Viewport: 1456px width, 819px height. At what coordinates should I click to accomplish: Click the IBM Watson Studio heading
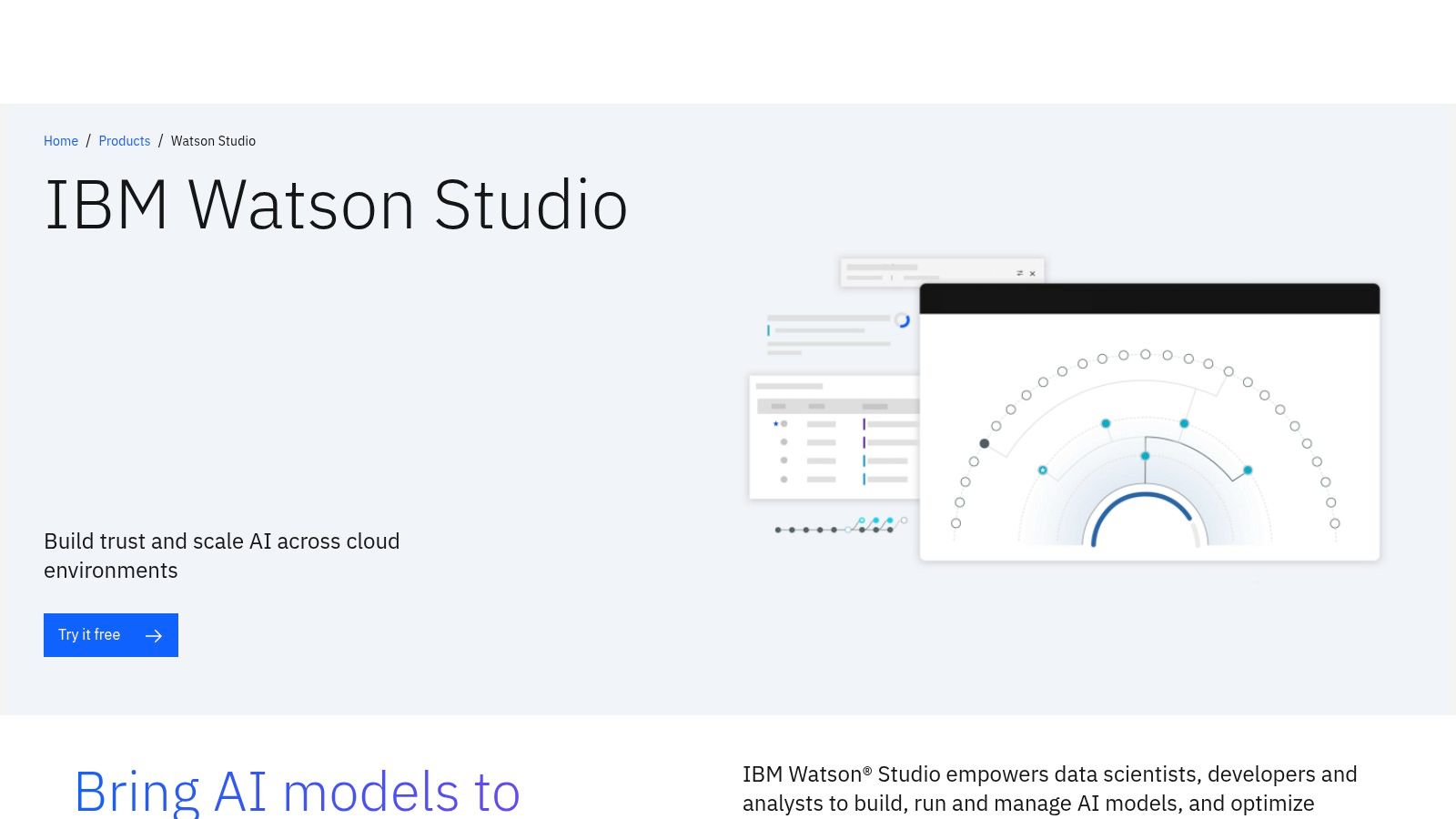pyautogui.click(x=336, y=206)
